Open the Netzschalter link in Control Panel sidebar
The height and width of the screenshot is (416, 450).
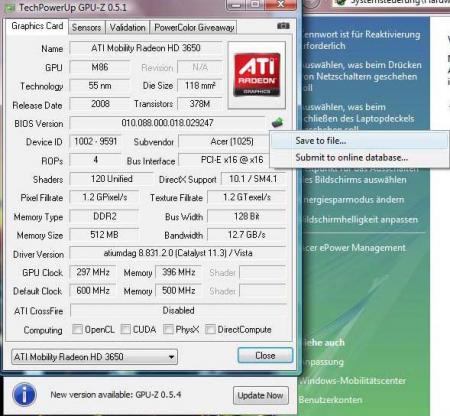click(362, 76)
